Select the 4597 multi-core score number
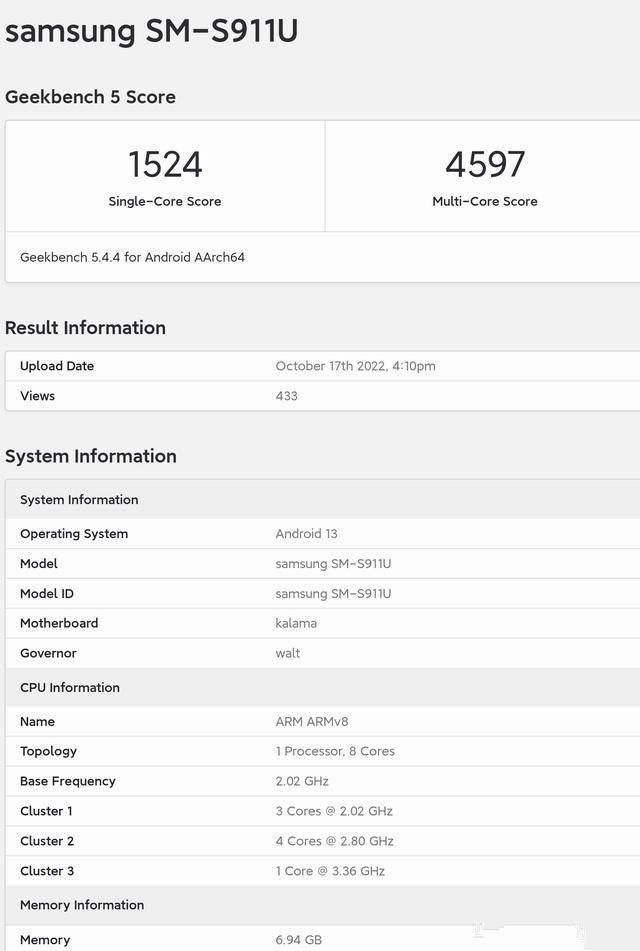Viewport: 640px width, 951px height. tap(484, 164)
